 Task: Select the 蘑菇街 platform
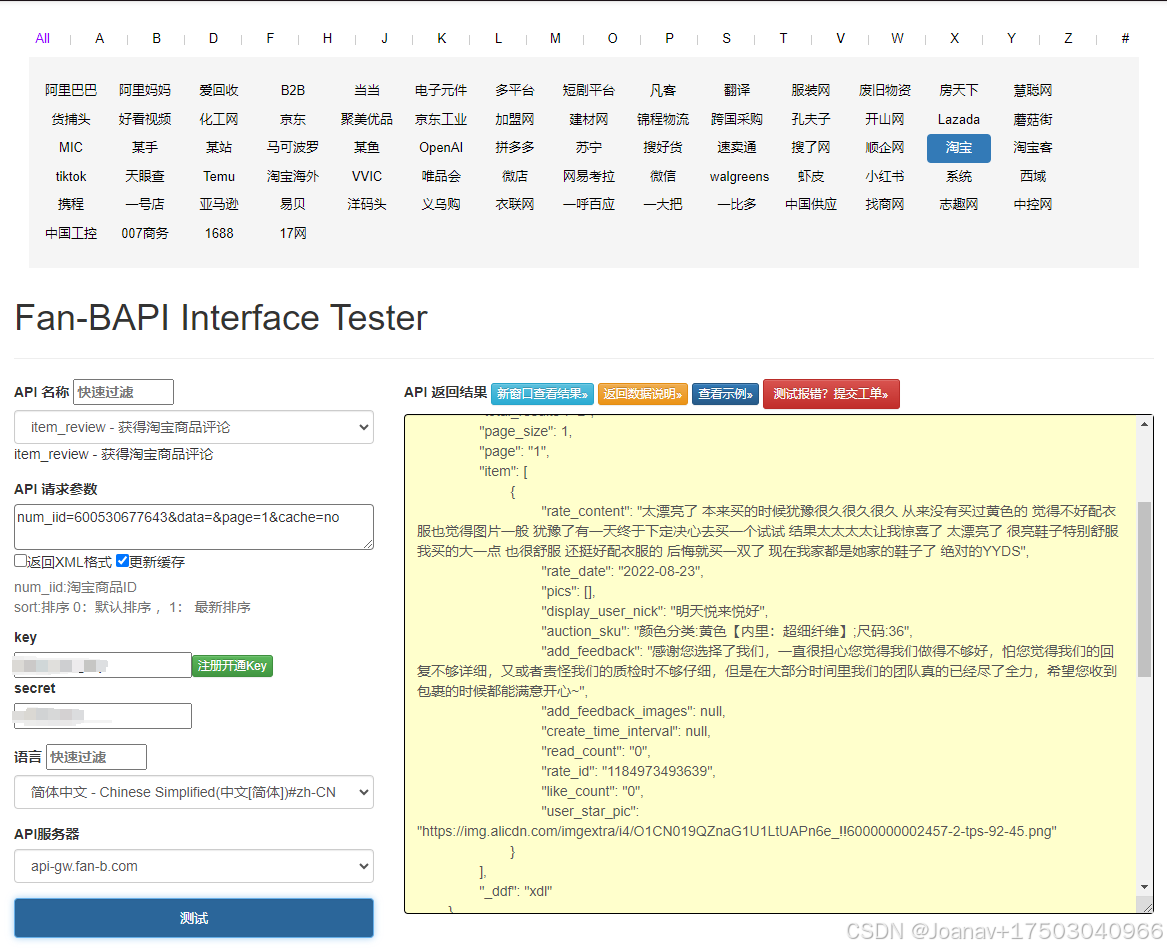1032,119
